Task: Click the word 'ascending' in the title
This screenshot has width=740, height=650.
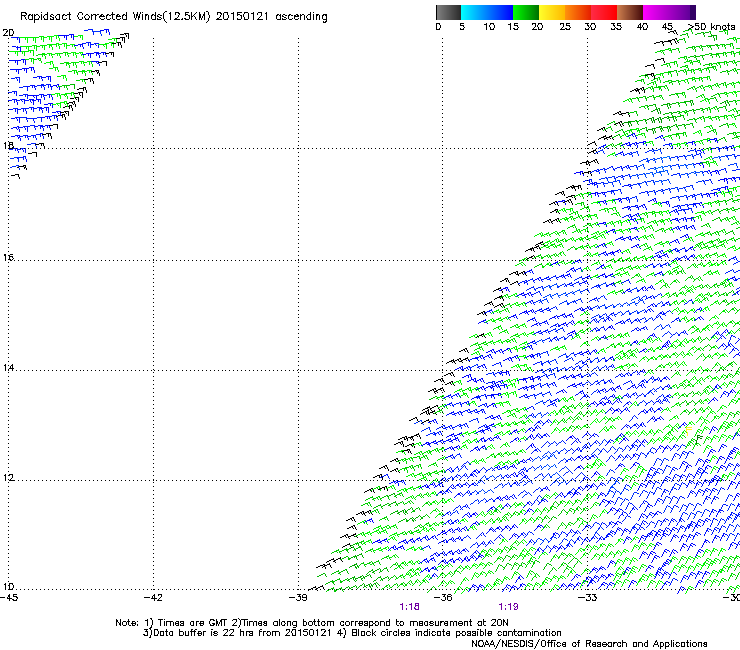Action: [301, 17]
